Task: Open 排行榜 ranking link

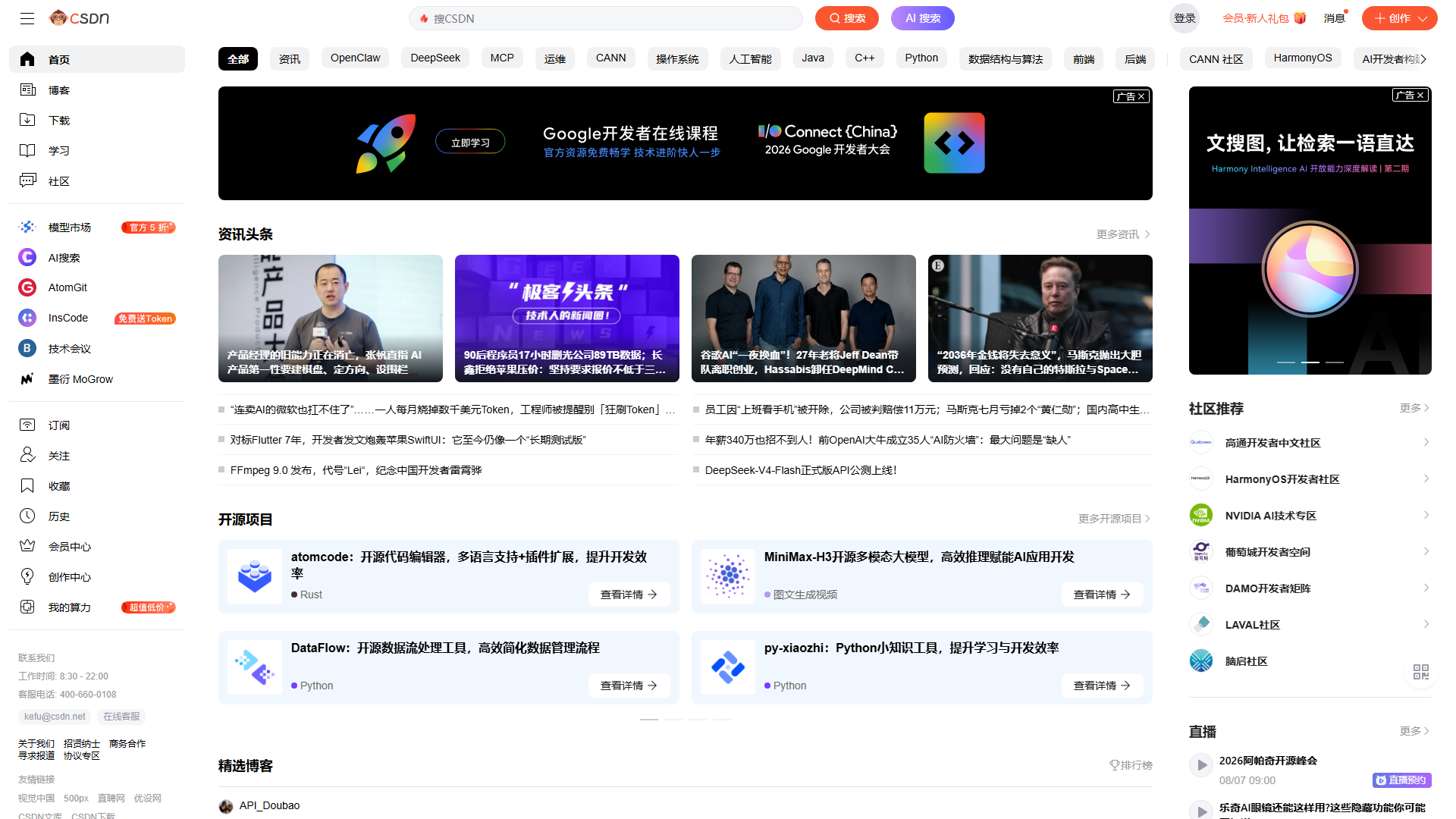Action: 1131,765
